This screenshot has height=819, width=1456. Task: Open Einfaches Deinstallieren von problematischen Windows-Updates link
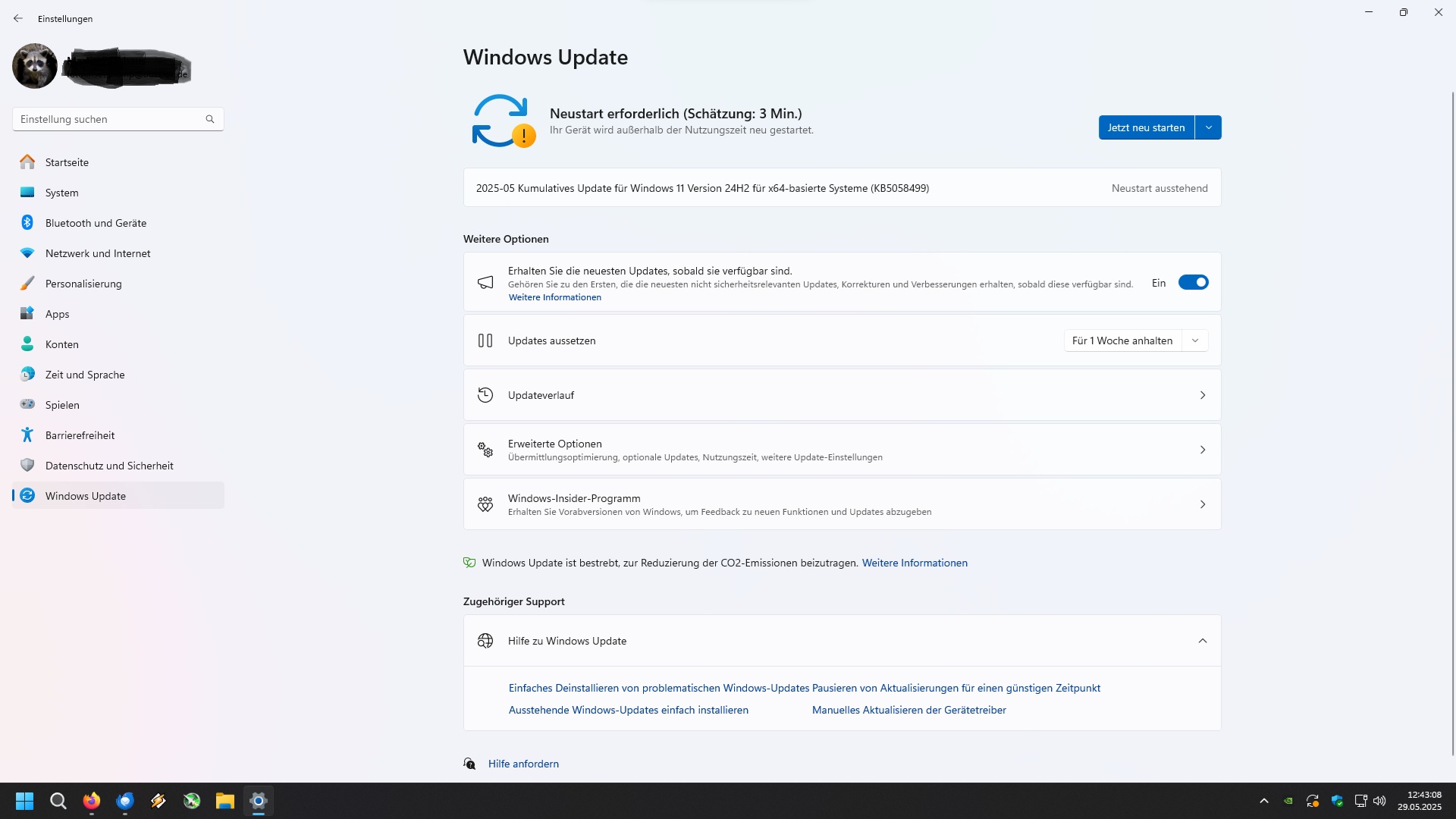659,688
